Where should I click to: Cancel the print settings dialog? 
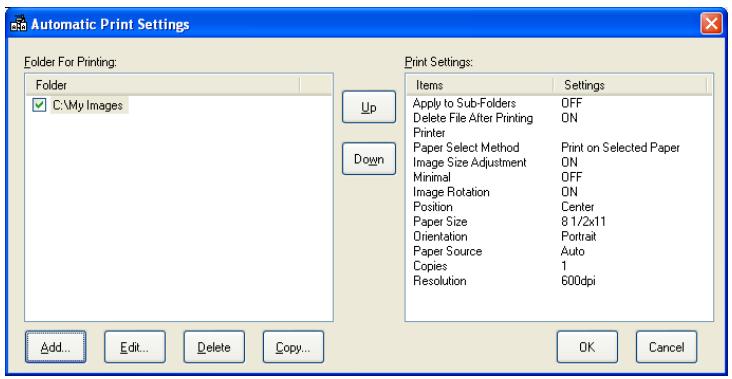[x=666, y=347]
